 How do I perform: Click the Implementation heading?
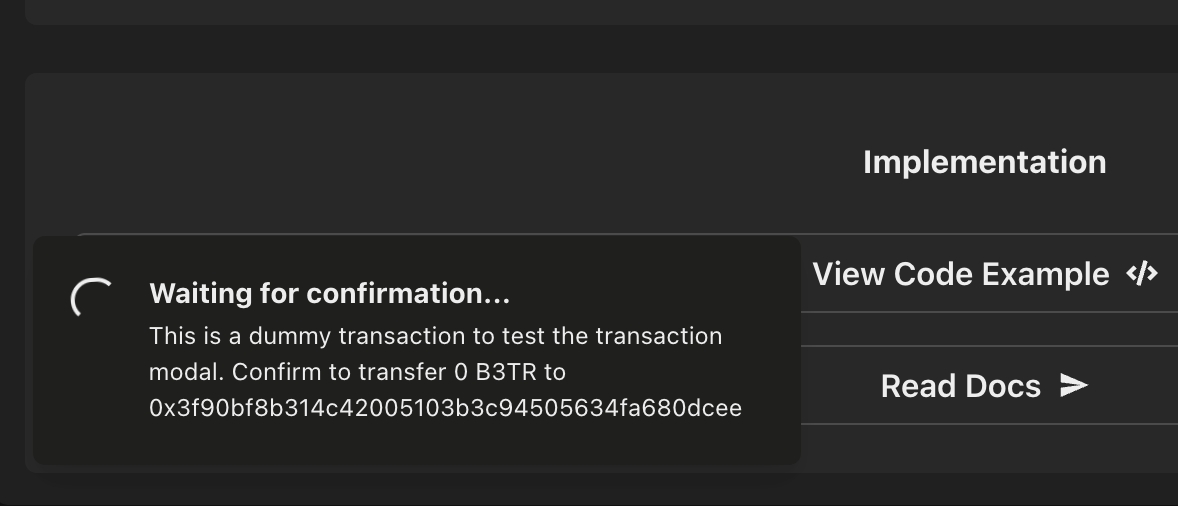(984, 162)
